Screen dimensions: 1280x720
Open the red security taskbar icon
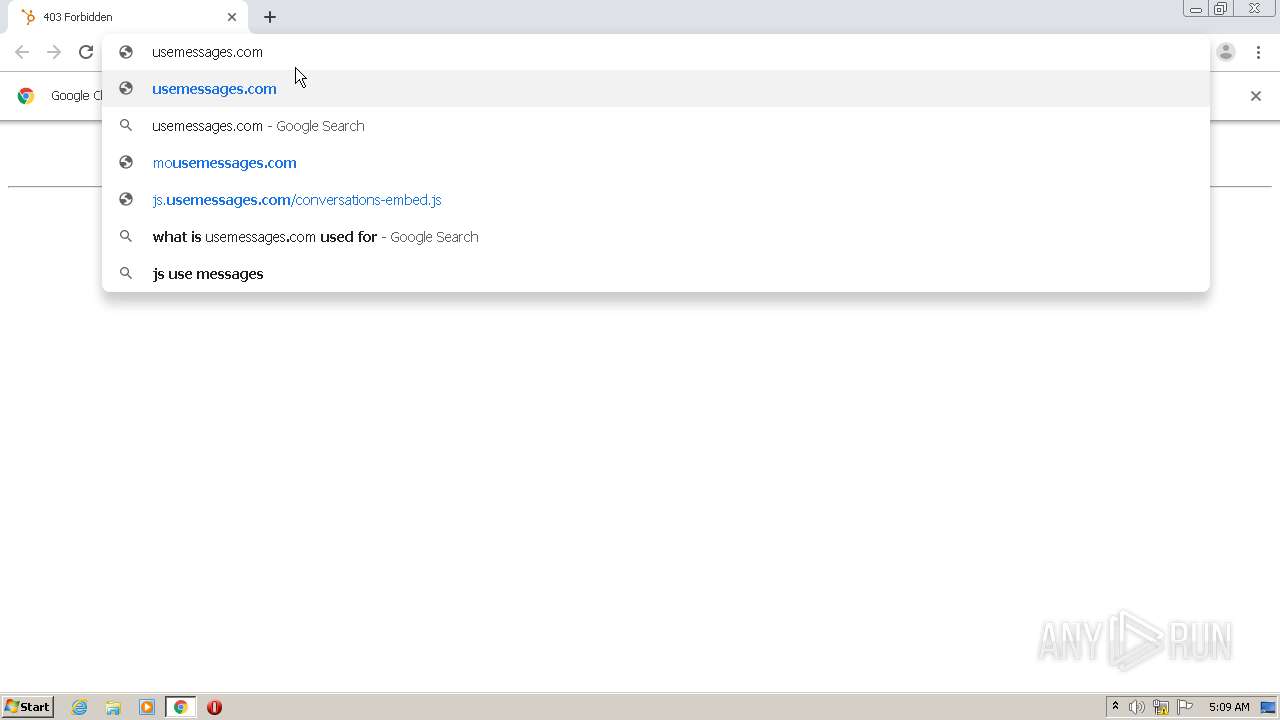coord(214,707)
